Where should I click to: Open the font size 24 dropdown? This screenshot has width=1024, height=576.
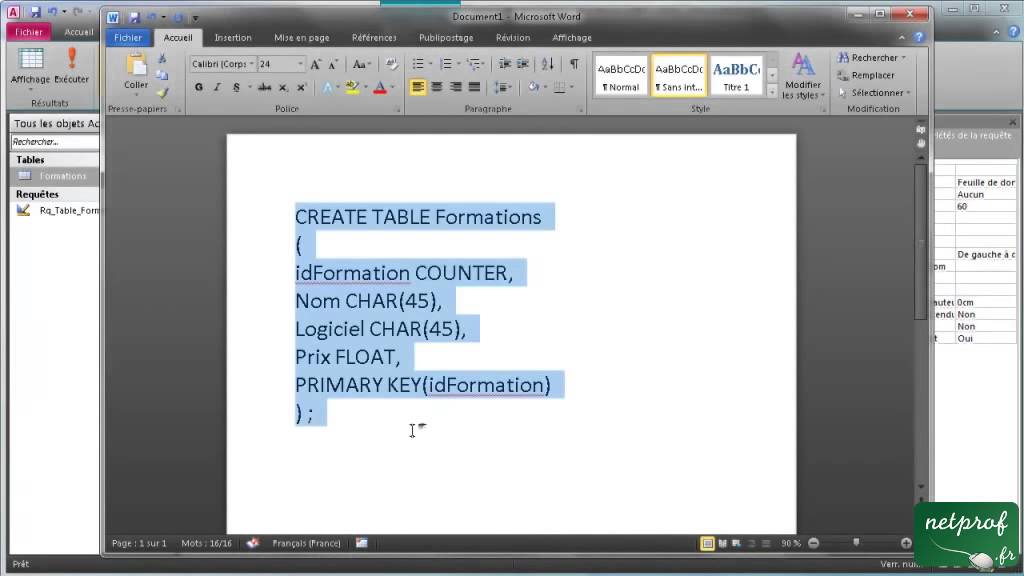tap(300, 64)
